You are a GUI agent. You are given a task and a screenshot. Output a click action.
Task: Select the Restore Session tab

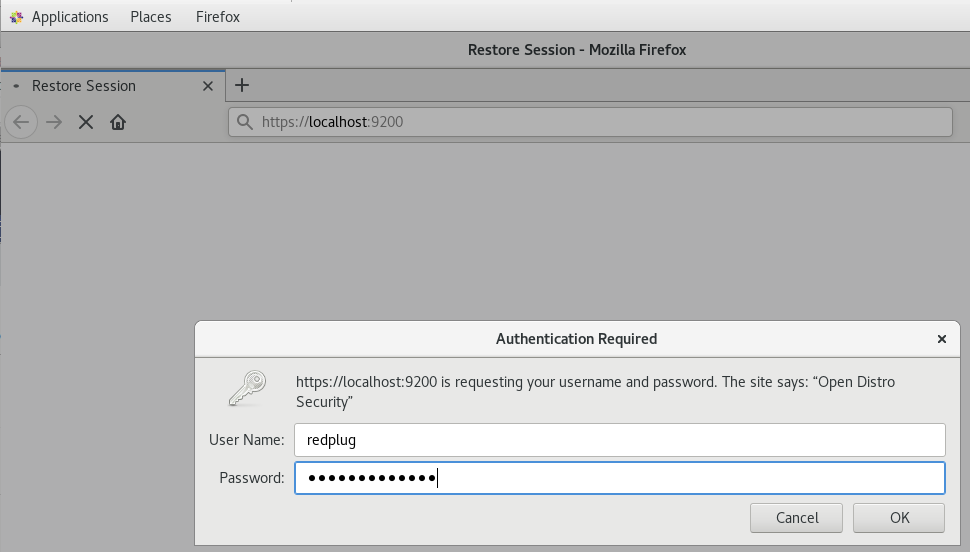[113, 86]
